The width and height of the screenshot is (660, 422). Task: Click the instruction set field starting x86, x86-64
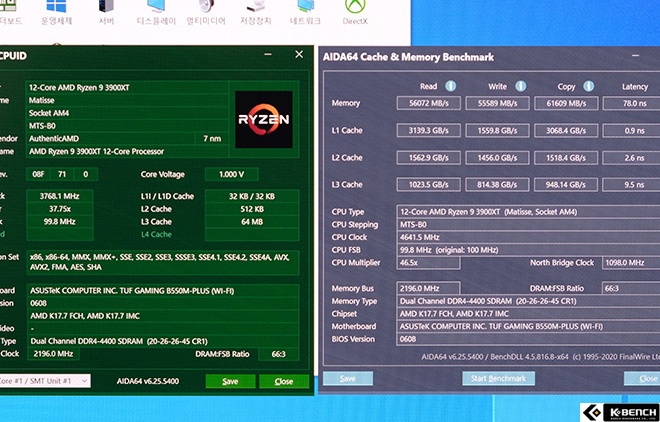tap(162, 262)
